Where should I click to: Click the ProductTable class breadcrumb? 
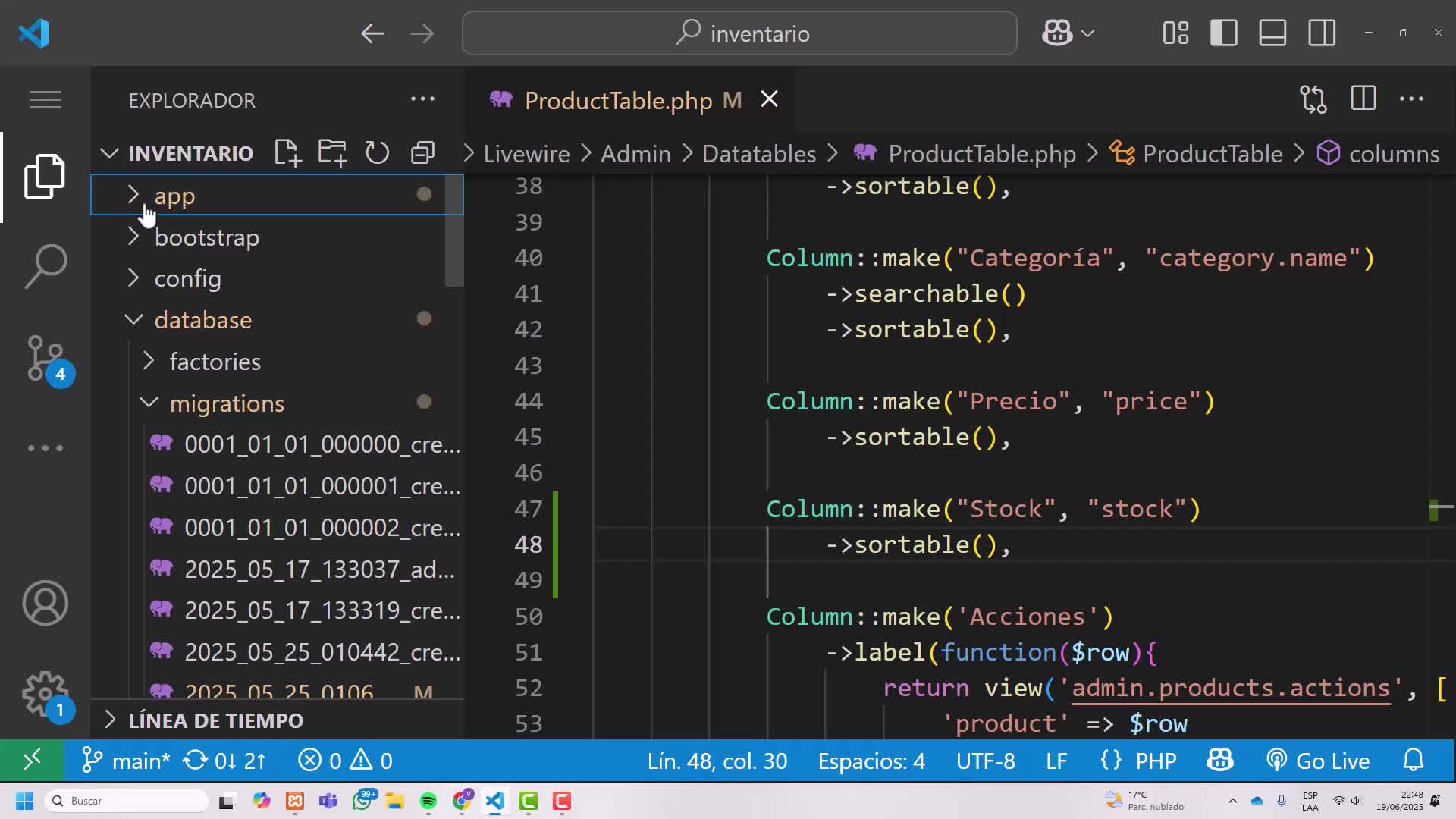tap(1197, 154)
